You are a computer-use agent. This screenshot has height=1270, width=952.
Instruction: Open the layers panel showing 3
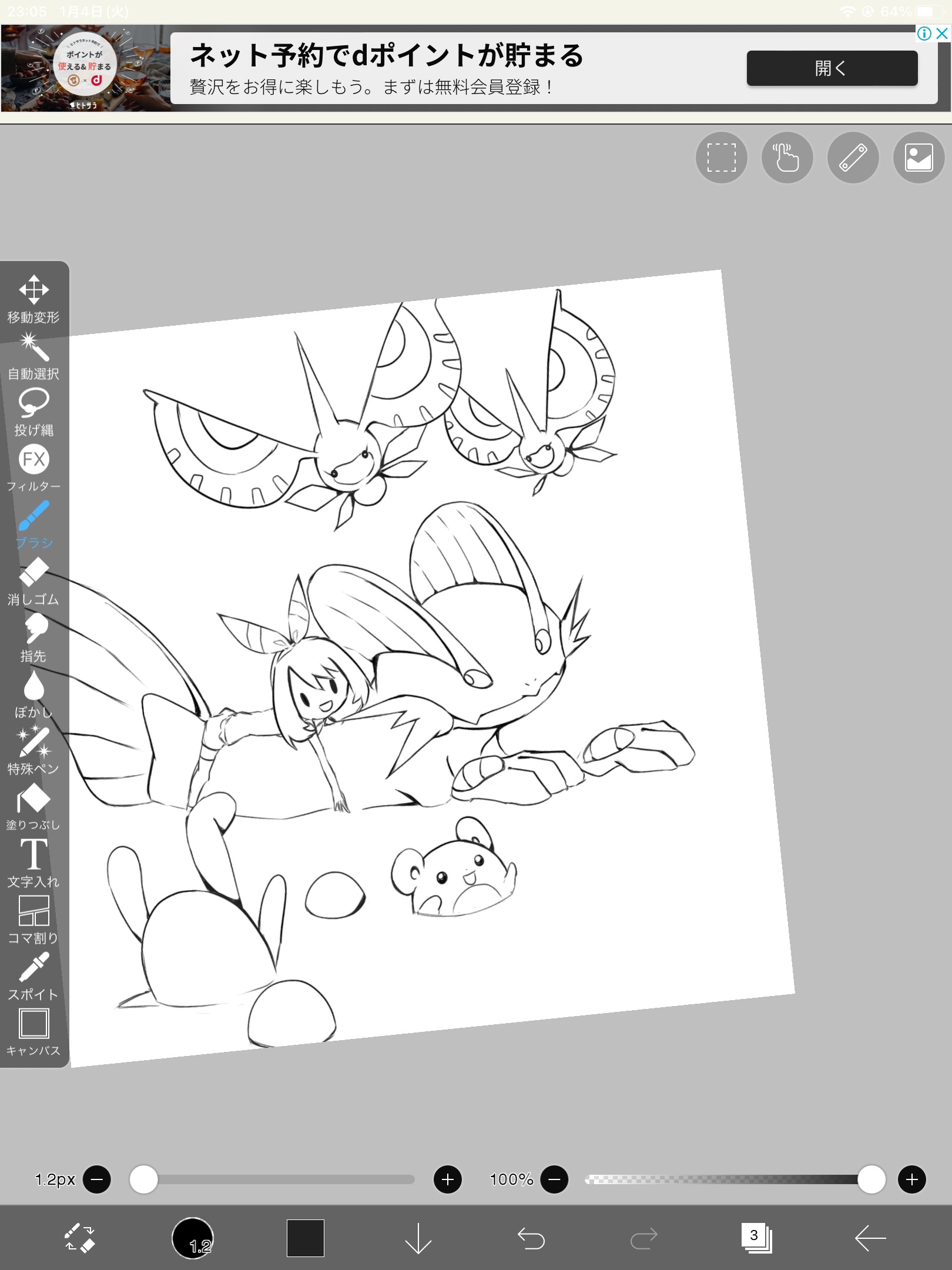[x=756, y=1238]
